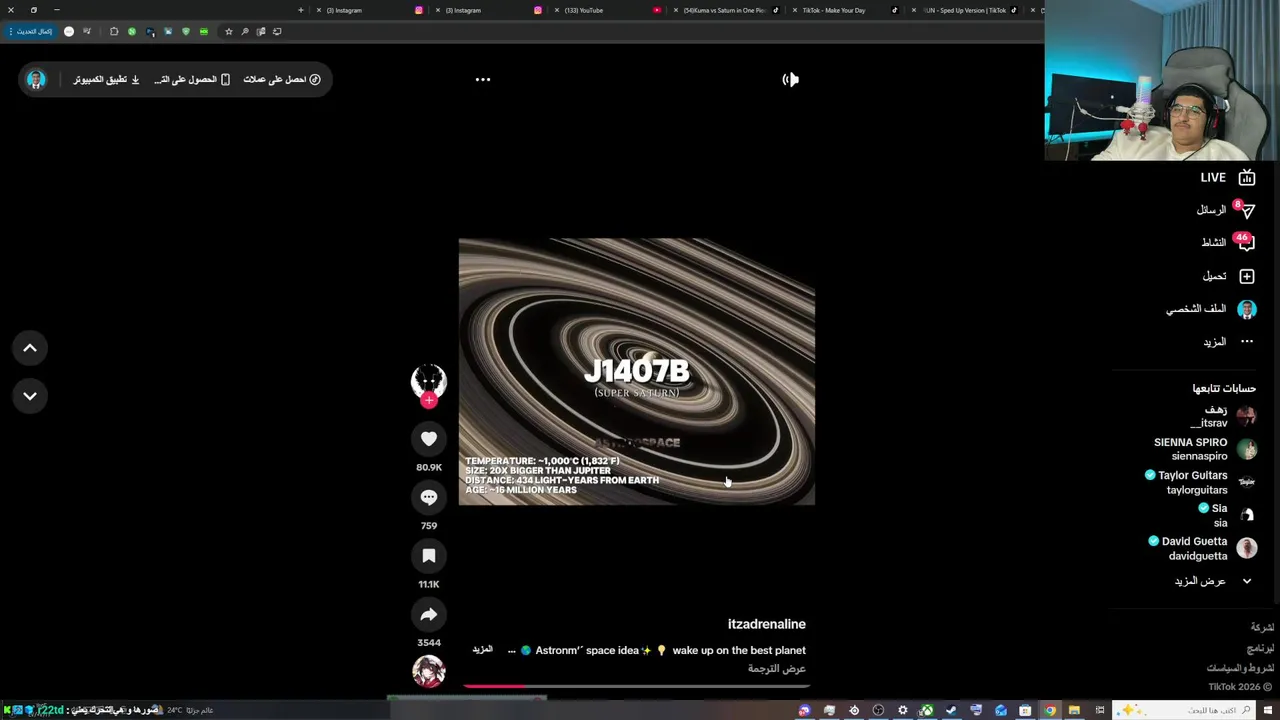Click the Windows search box
This screenshot has width=1280, height=720.
coord(1184,710)
